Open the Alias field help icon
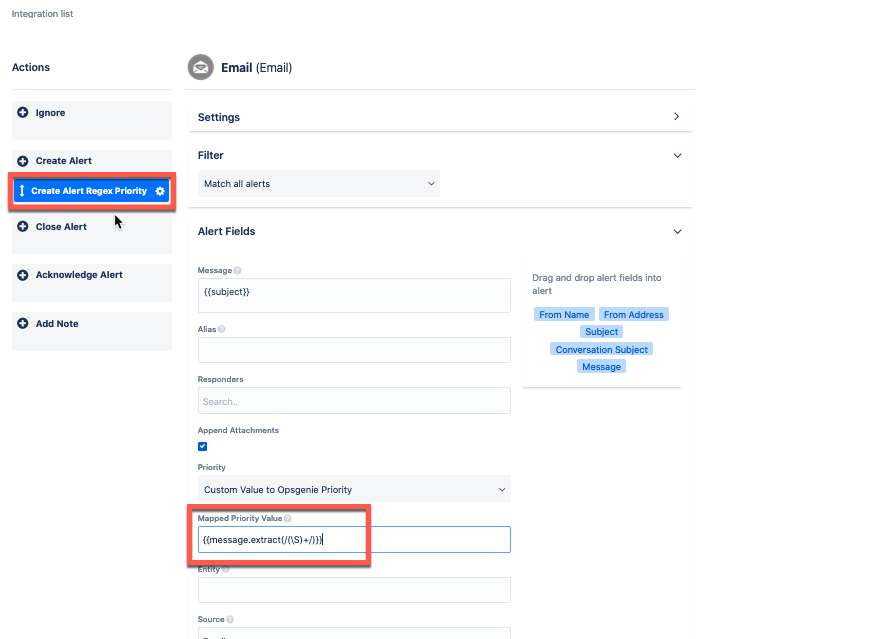The height and width of the screenshot is (639, 880). tap(222, 329)
